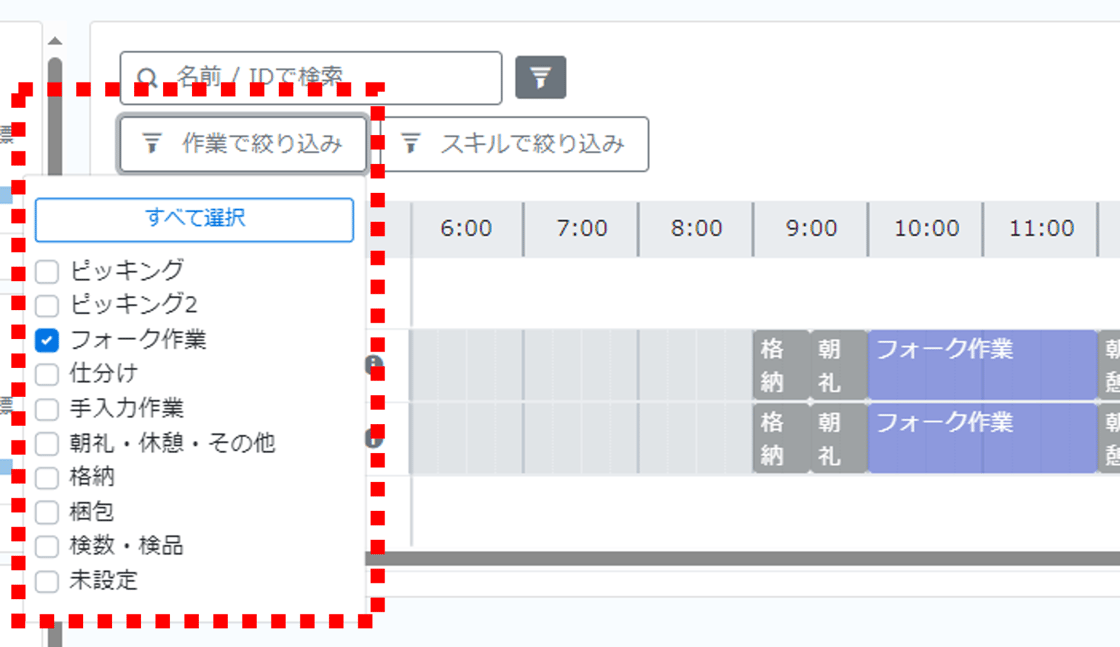This screenshot has width=1120, height=647.
Task: Click the gray filter funnel icon button
Action: (x=541, y=77)
